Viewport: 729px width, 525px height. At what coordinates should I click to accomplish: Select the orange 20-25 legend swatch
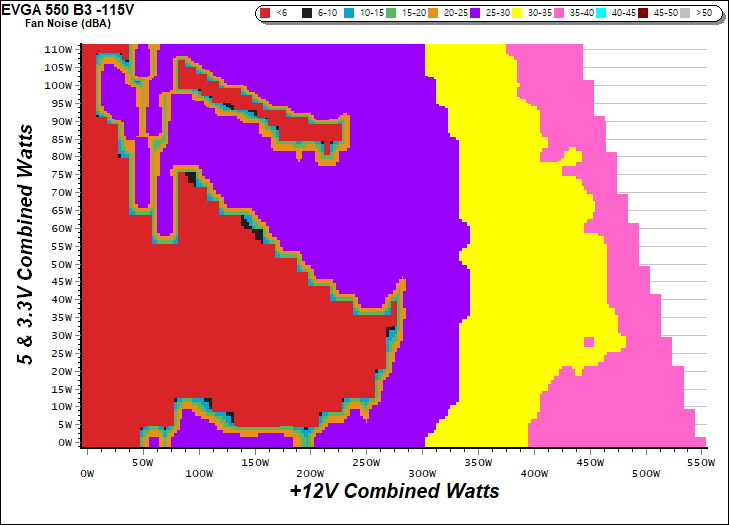[434, 14]
